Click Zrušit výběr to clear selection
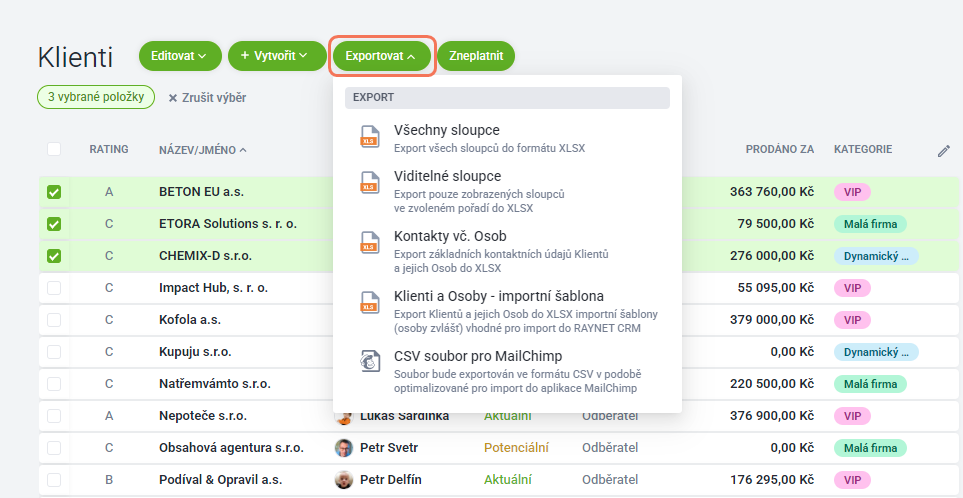 pyautogui.click(x=208, y=98)
